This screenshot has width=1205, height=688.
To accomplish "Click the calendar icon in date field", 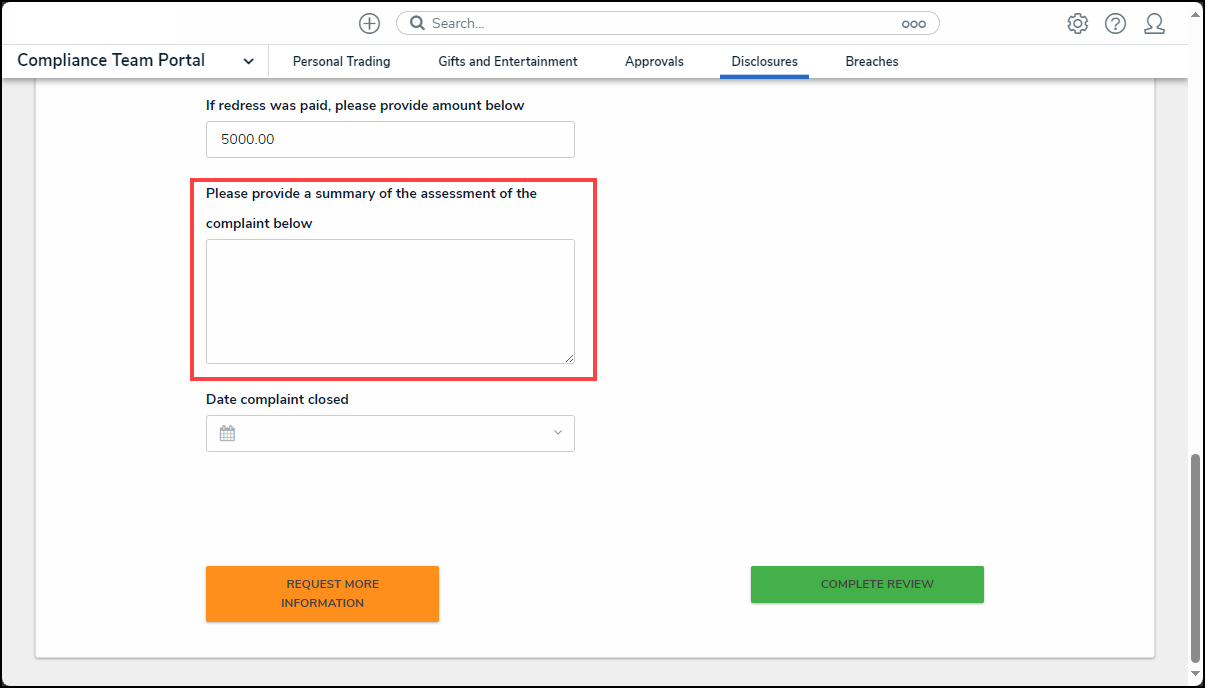I will tap(227, 433).
